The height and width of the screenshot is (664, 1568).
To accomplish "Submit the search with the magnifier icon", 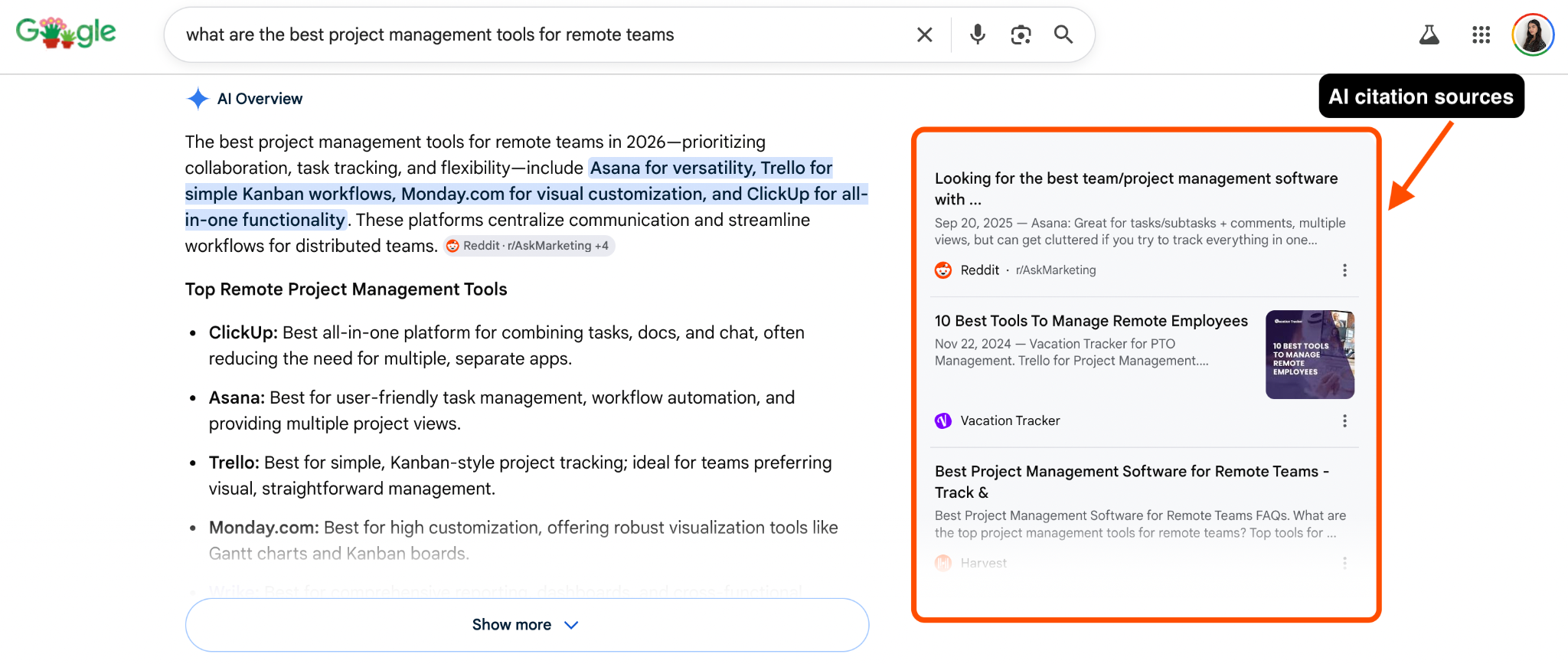I will click(1063, 34).
